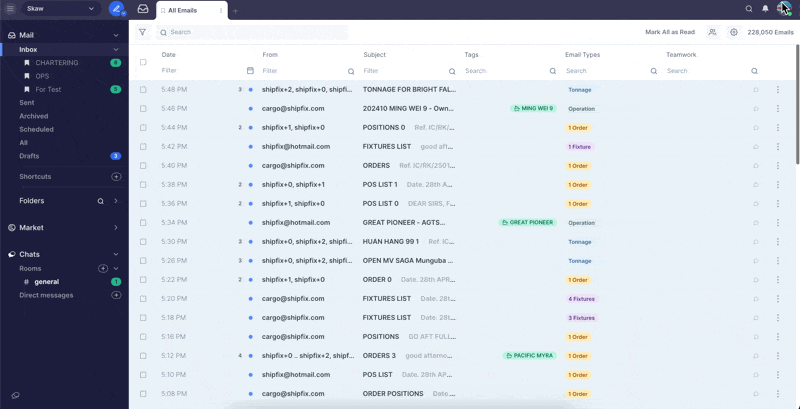Click the compose new email pencil button
Image resolution: width=800 pixels, height=409 pixels.
116,9
